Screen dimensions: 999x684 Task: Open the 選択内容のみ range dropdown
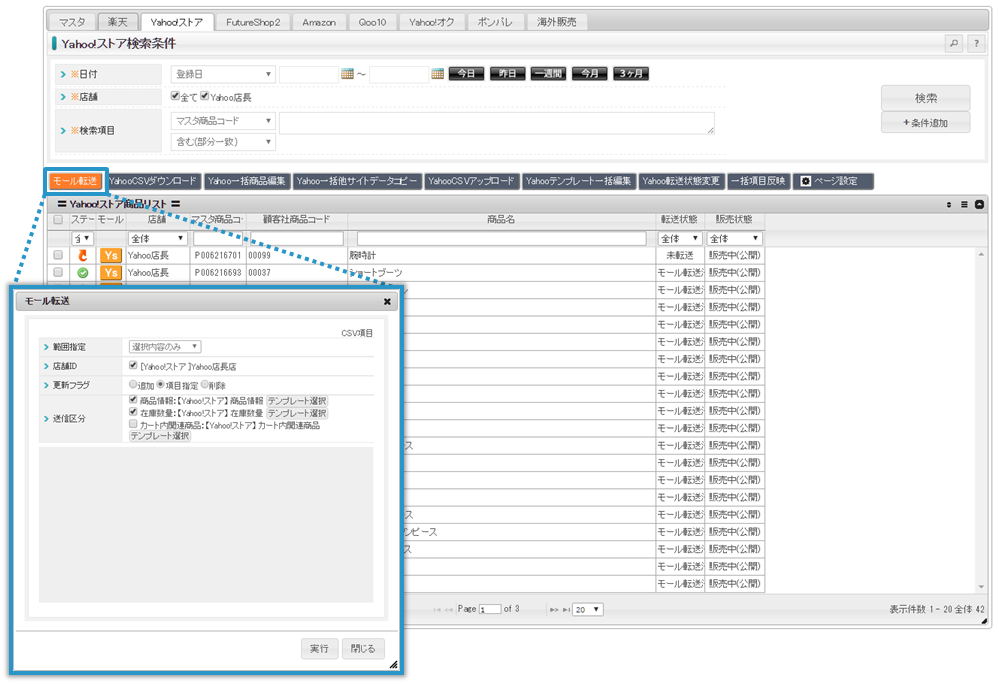165,347
